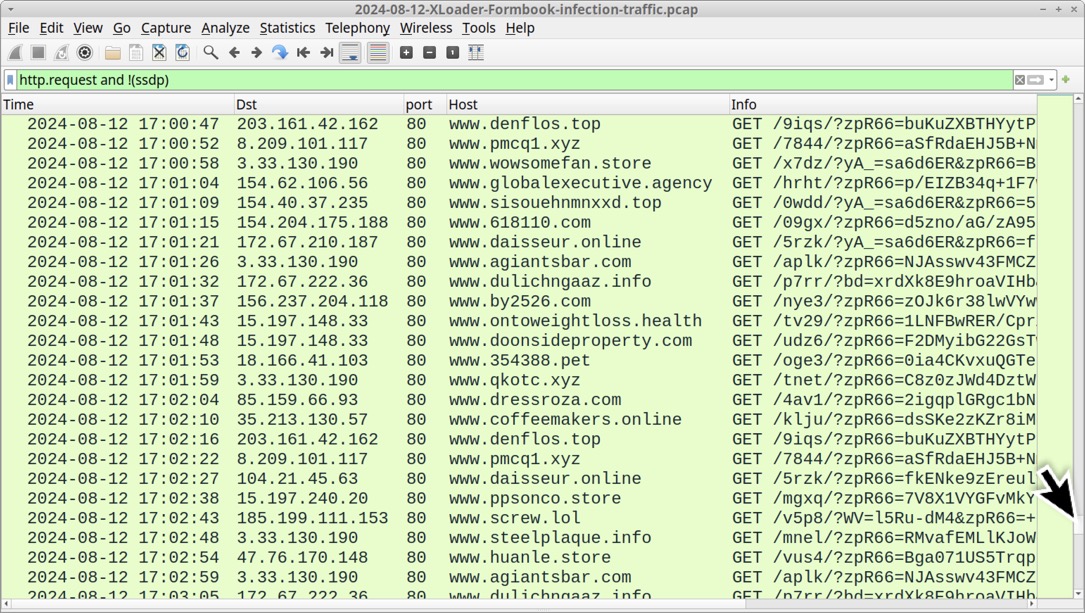Open the Capture menu
The height and width of the screenshot is (613, 1085).
pyautogui.click(x=166, y=28)
